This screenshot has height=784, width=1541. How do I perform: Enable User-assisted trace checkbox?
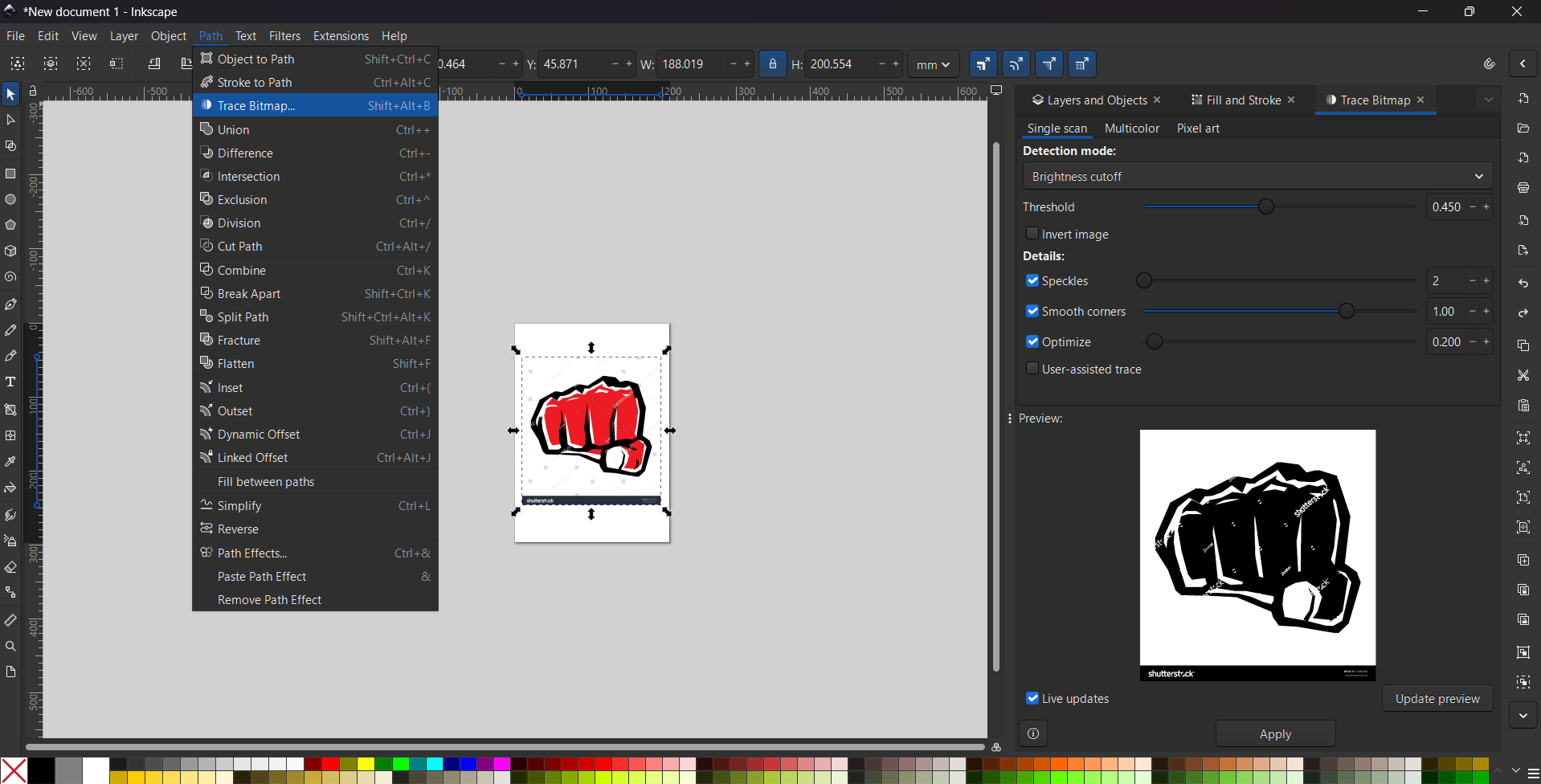[1032, 369]
